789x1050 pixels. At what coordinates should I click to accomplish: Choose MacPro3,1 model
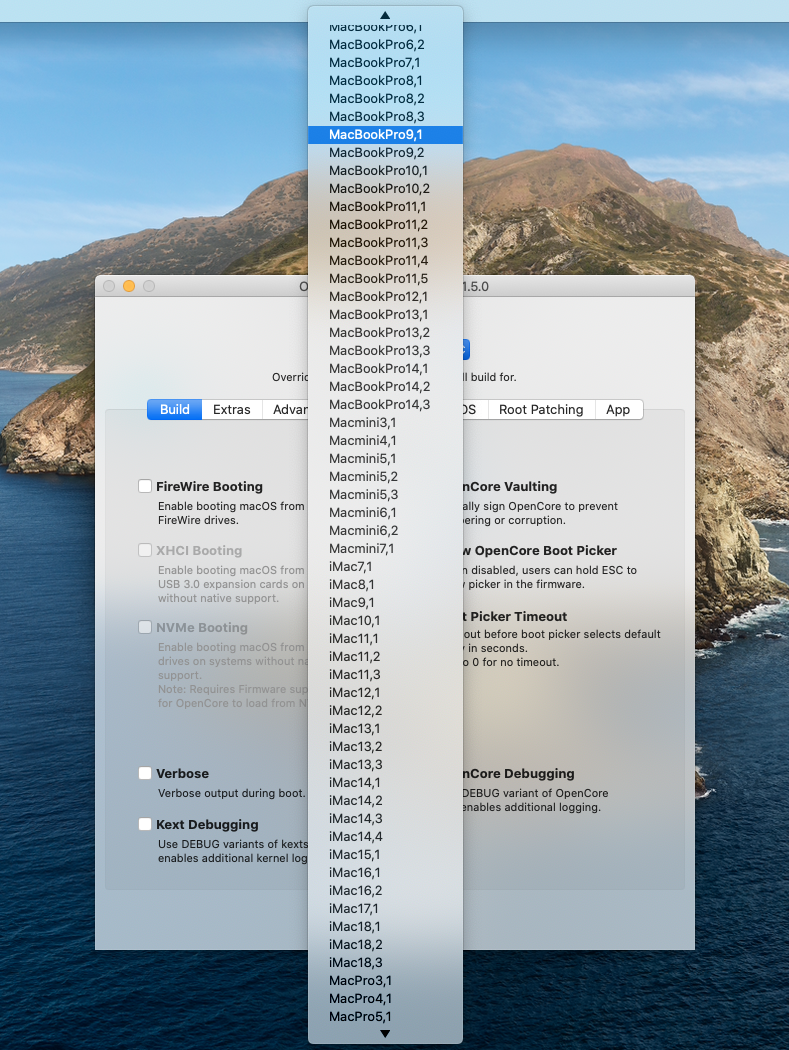[385, 980]
